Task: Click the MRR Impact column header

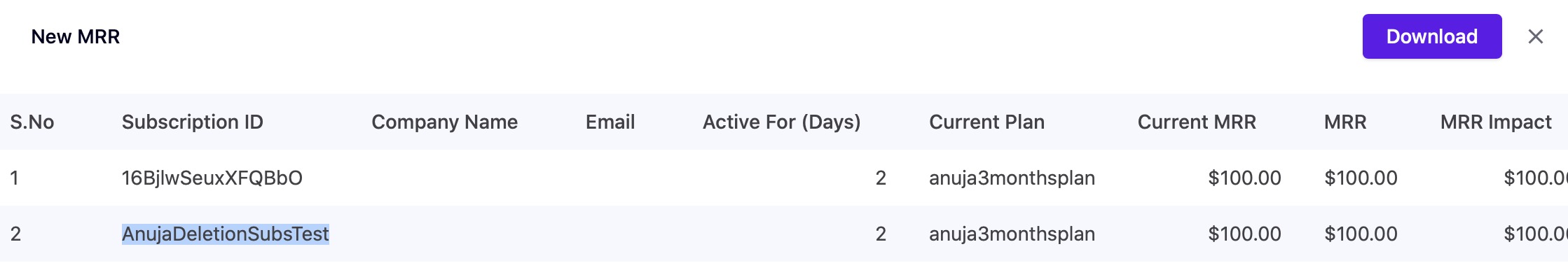Action: point(1496,122)
